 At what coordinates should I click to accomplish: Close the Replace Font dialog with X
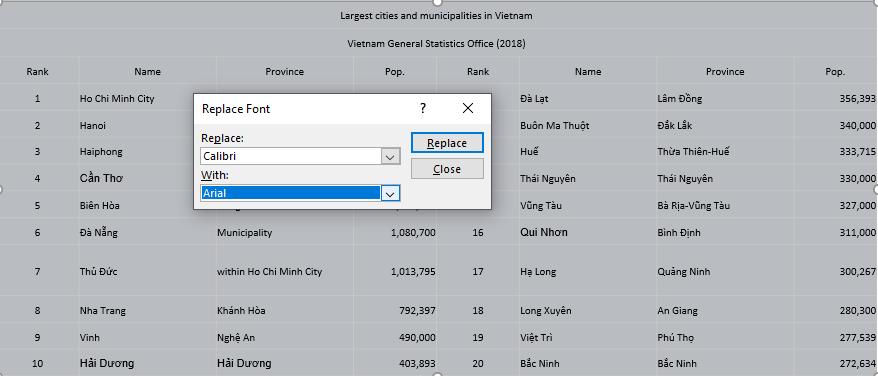click(468, 108)
